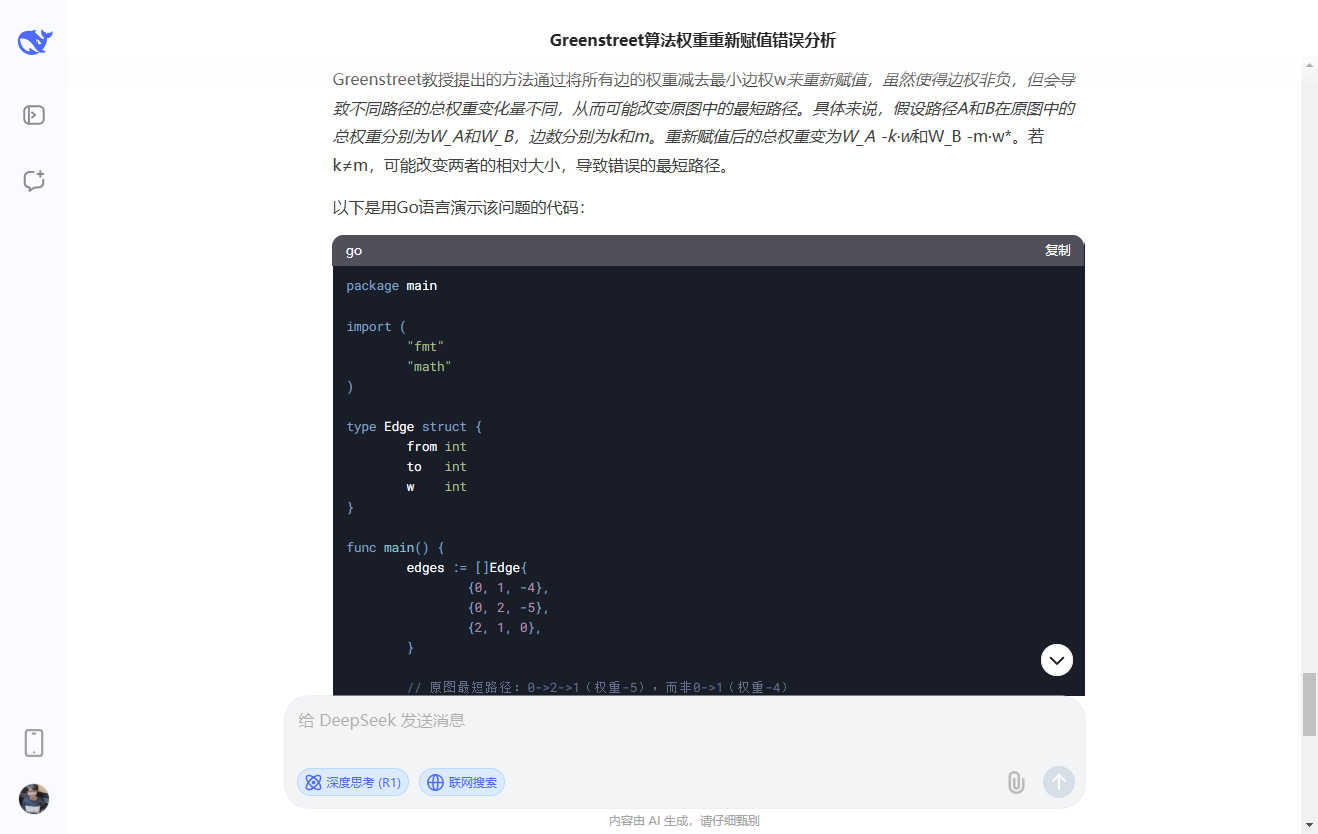Collapse the sidebar with panel icon
The width and height of the screenshot is (1318, 834).
(33, 114)
